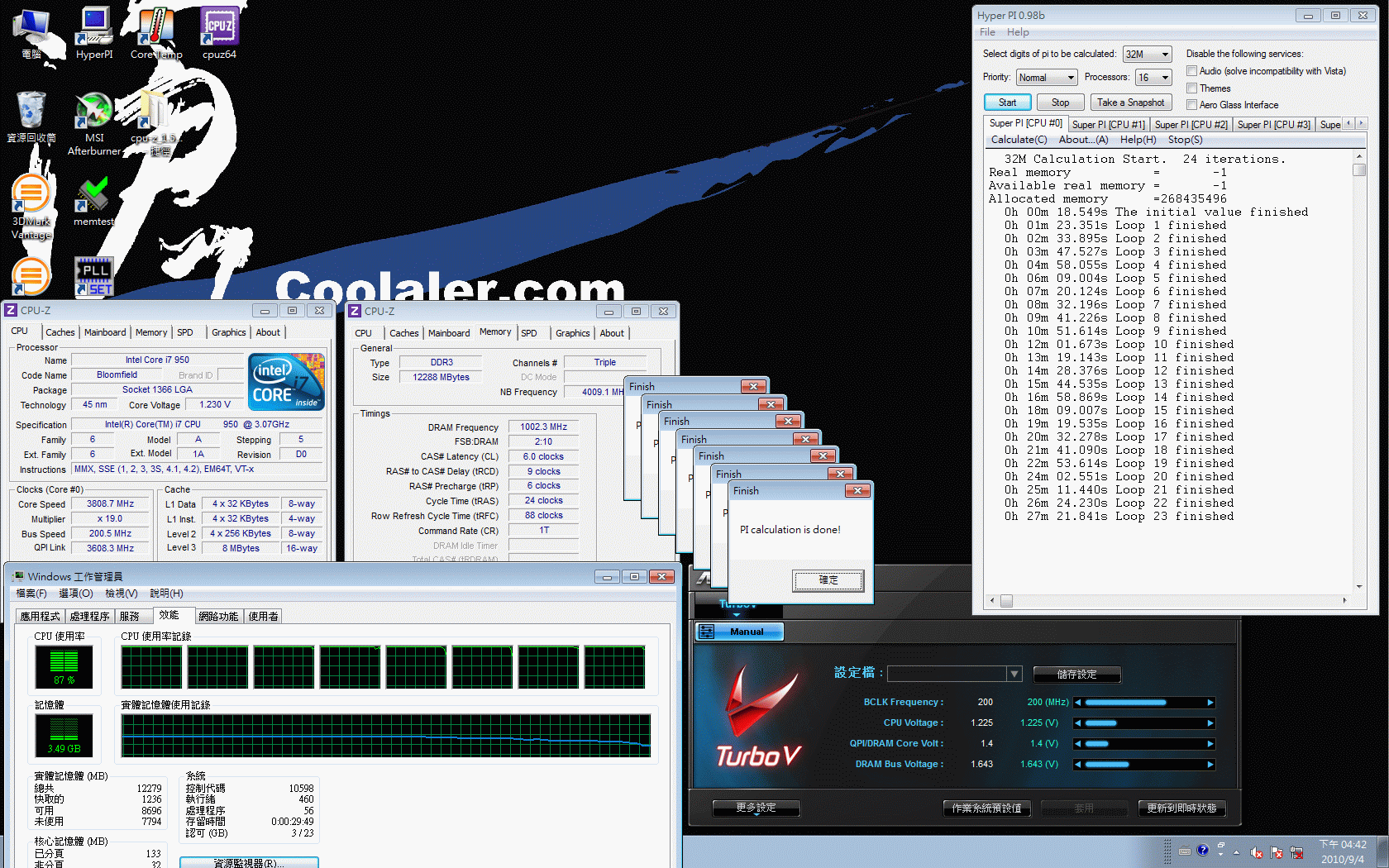Open Resource Monitor button in Task Manager
Viewport: 1389px width, 868px height.
[249, 863]
